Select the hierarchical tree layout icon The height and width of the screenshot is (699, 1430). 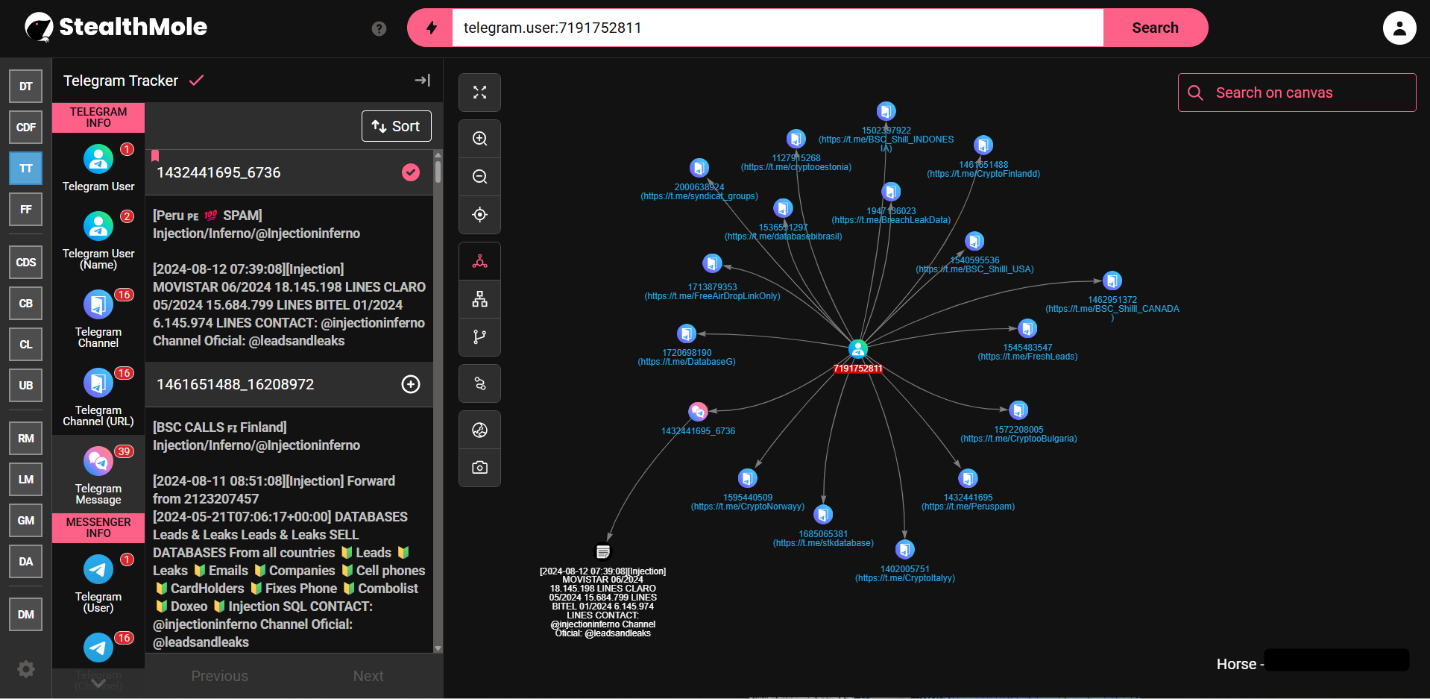(480, 299)
